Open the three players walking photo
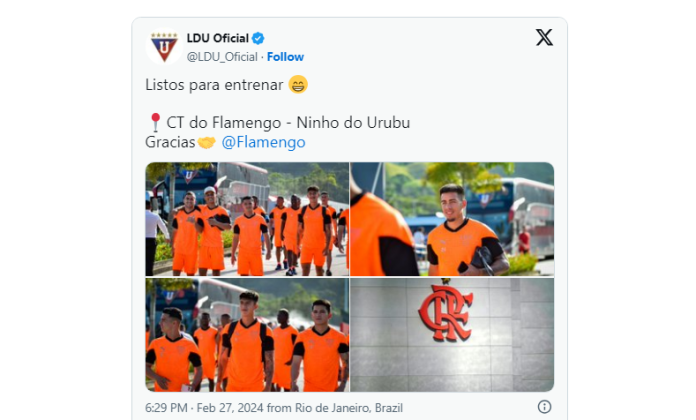696x420 pixels. pyautogui.click(x=247, y=335)
